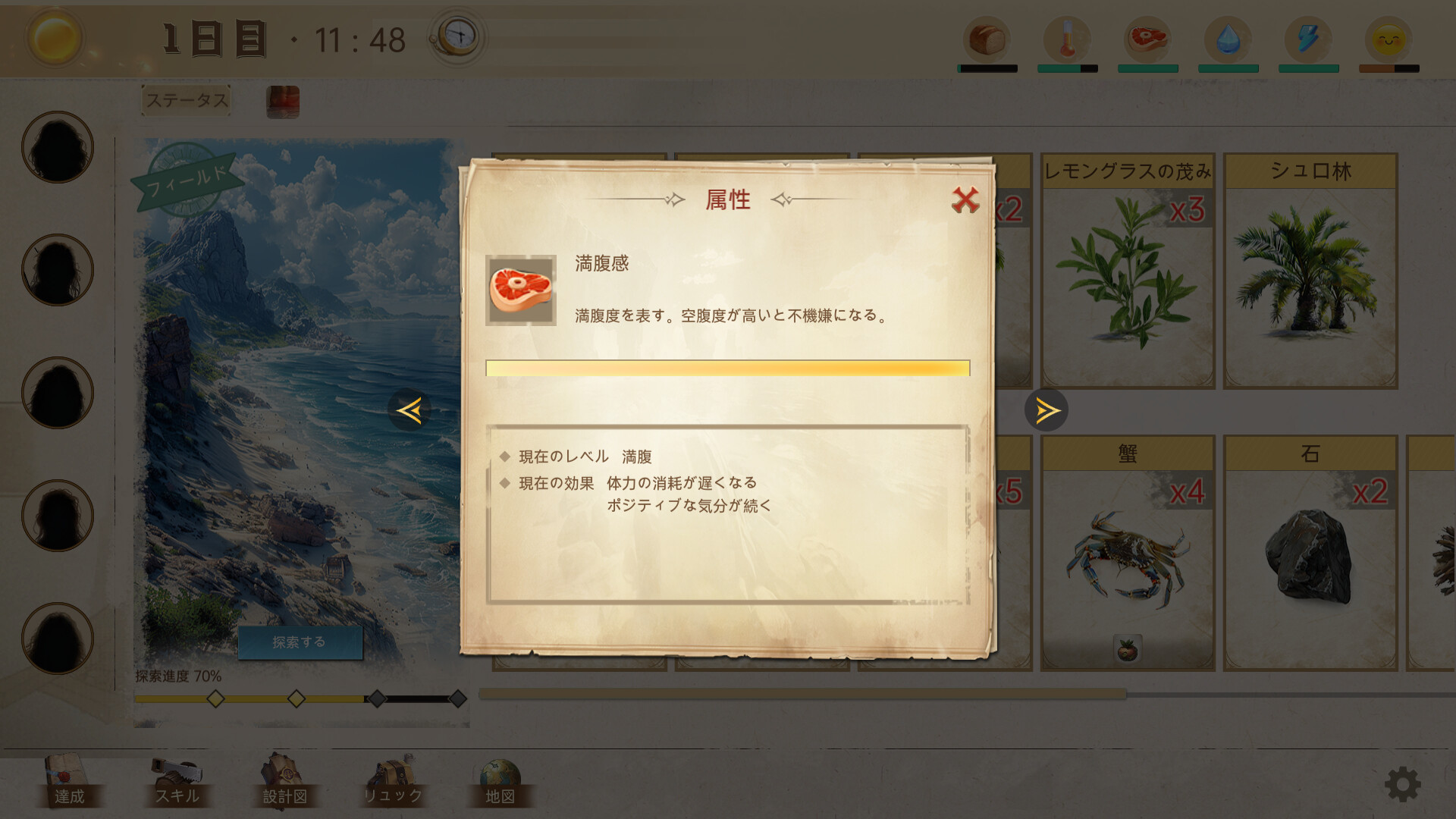
Task: Click the smiley face mood icon
Action: pyautogui.click(x=1389, y=39)
